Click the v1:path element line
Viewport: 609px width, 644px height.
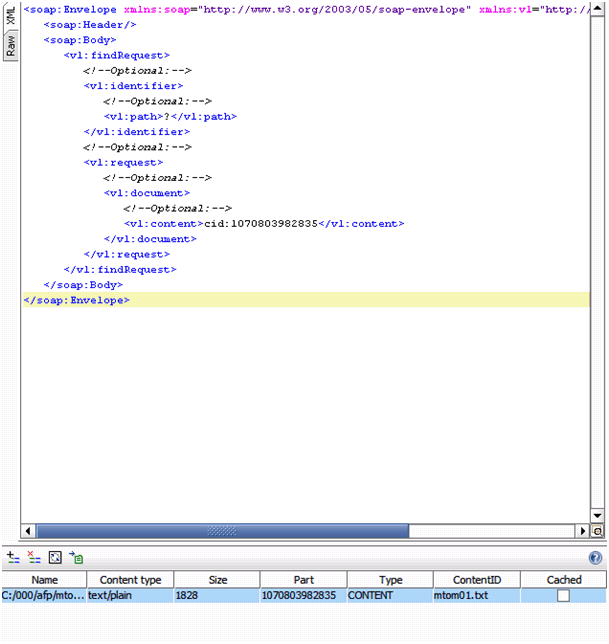pos(170,117)
